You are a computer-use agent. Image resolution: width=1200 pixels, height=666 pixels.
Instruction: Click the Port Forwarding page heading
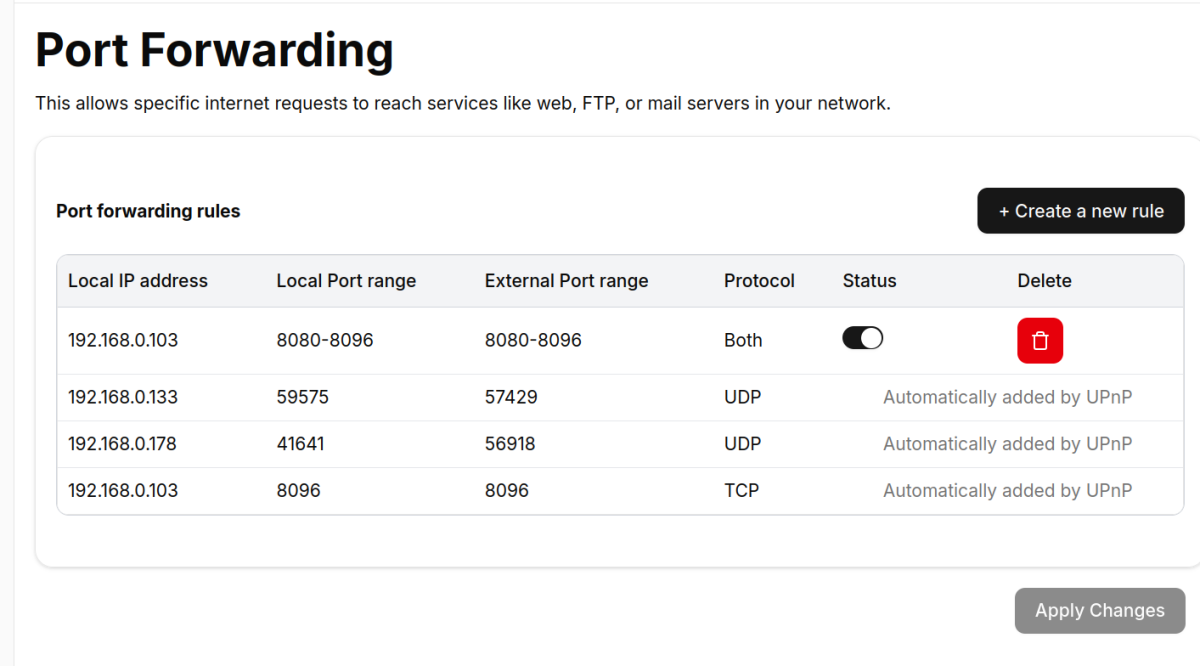[x=214, y=50]
